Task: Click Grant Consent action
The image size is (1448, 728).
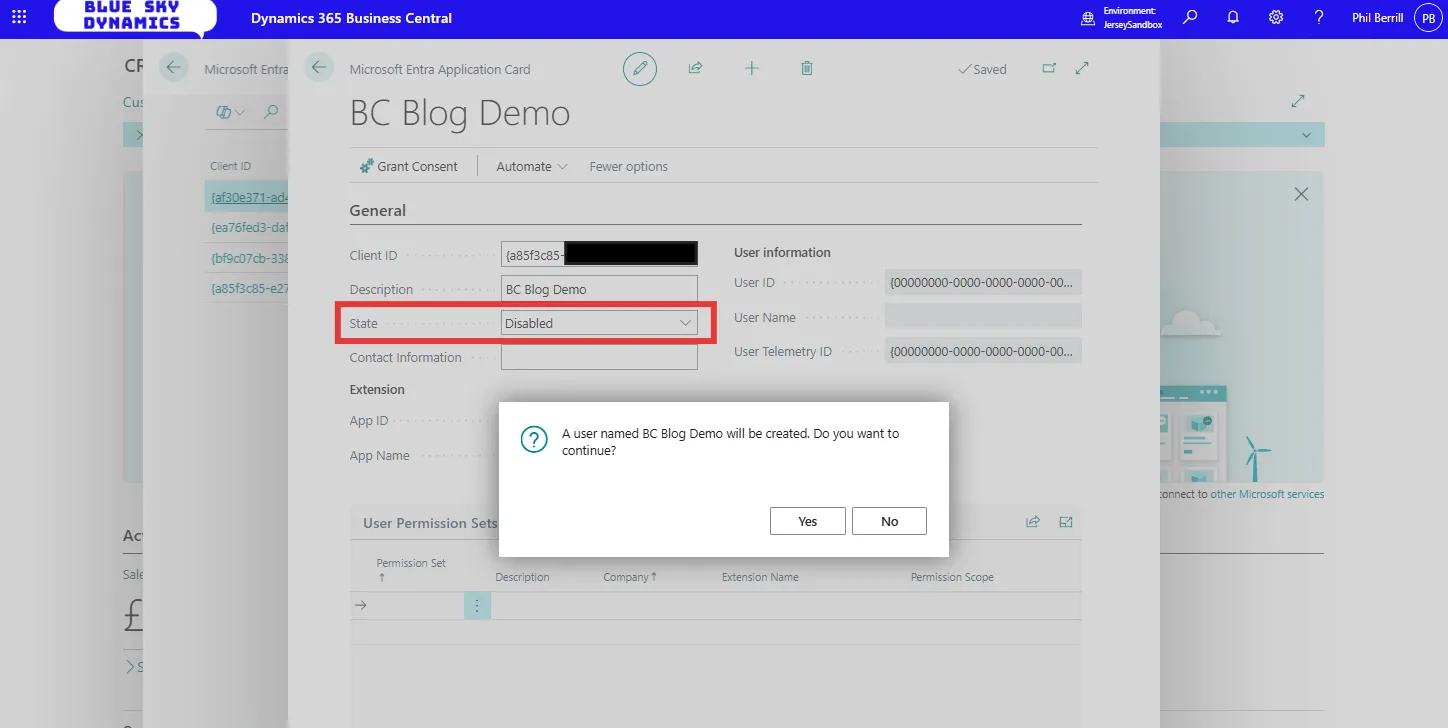Action: click(x=408, y=166)
